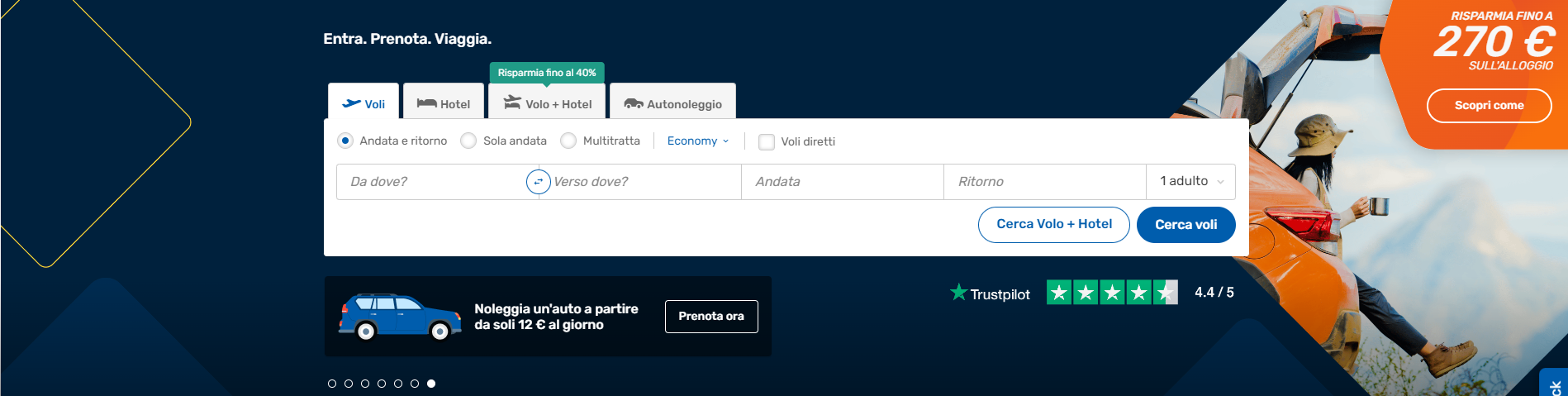Enable Voli diretti checkbox
Viewport: 1568px width, 396px height.
[767, 141]
